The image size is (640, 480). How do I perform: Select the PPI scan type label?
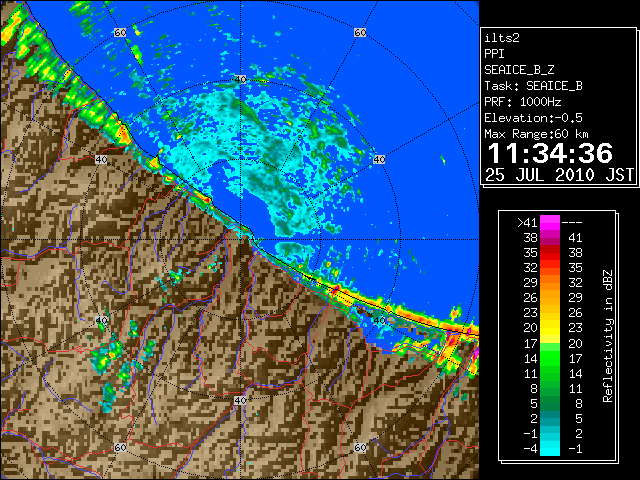pos(494,54)
